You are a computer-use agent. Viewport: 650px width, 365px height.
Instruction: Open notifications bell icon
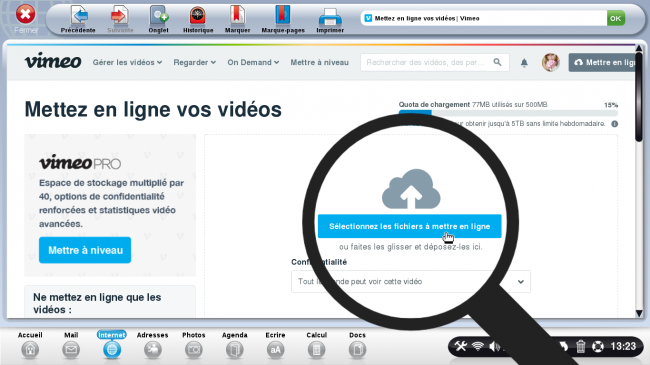pyautogui.click(x=524, y=63)
